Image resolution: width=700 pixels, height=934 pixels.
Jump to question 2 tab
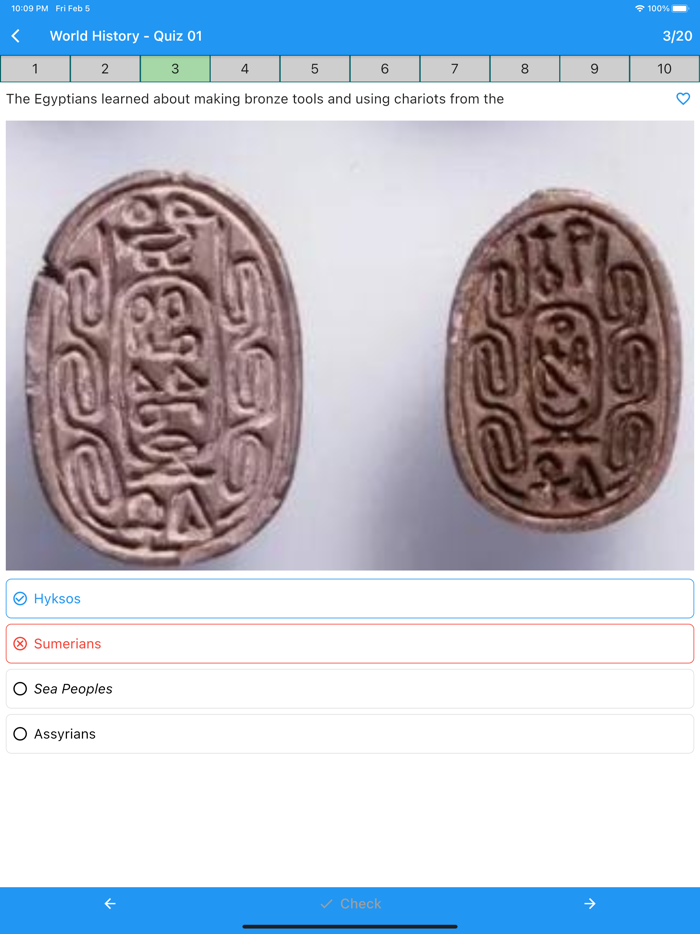105,69
